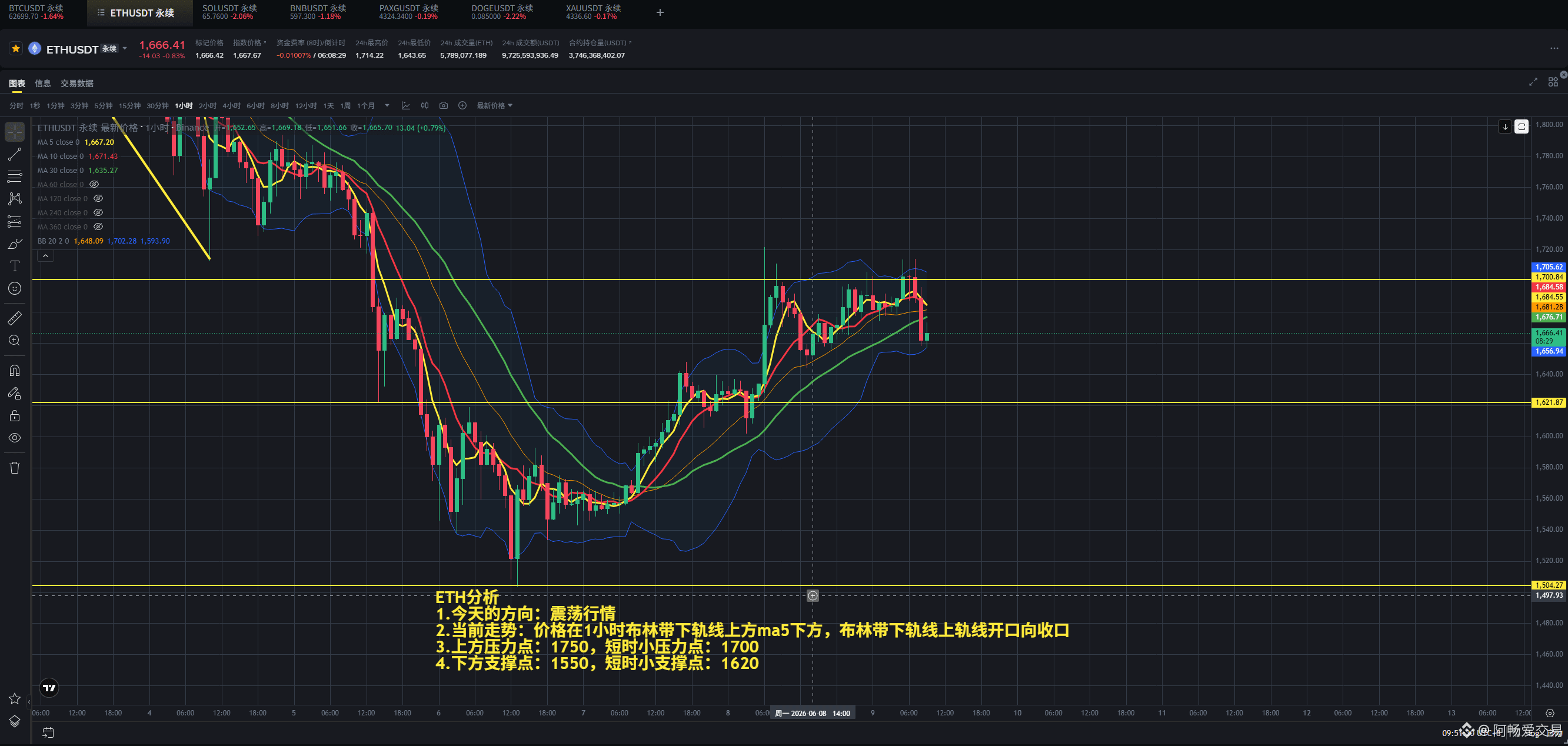The height and width of the screenshot is (746, 1568).
Task: Switch to SOLUSDT 永续 tab
Action: (229, 12)
